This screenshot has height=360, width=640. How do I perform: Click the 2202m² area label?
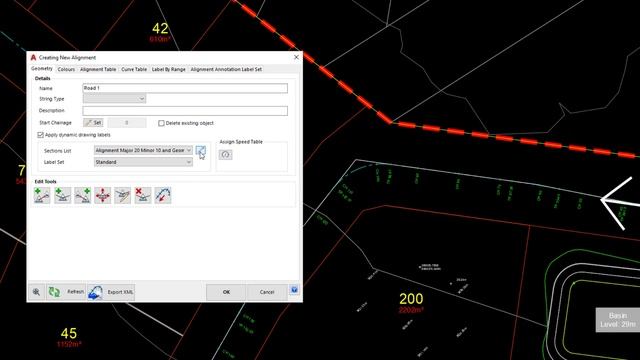411,311
